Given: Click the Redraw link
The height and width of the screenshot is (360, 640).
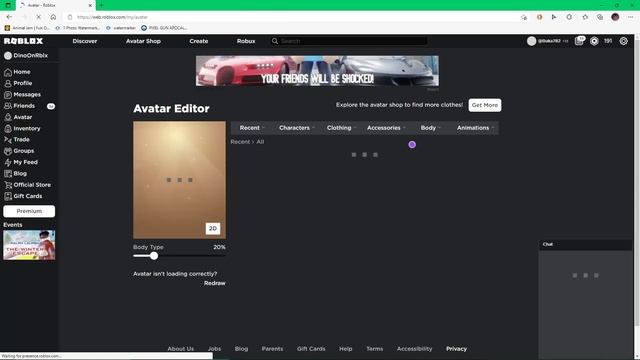Looking at the screenshot, I should (x=215, y=283).
